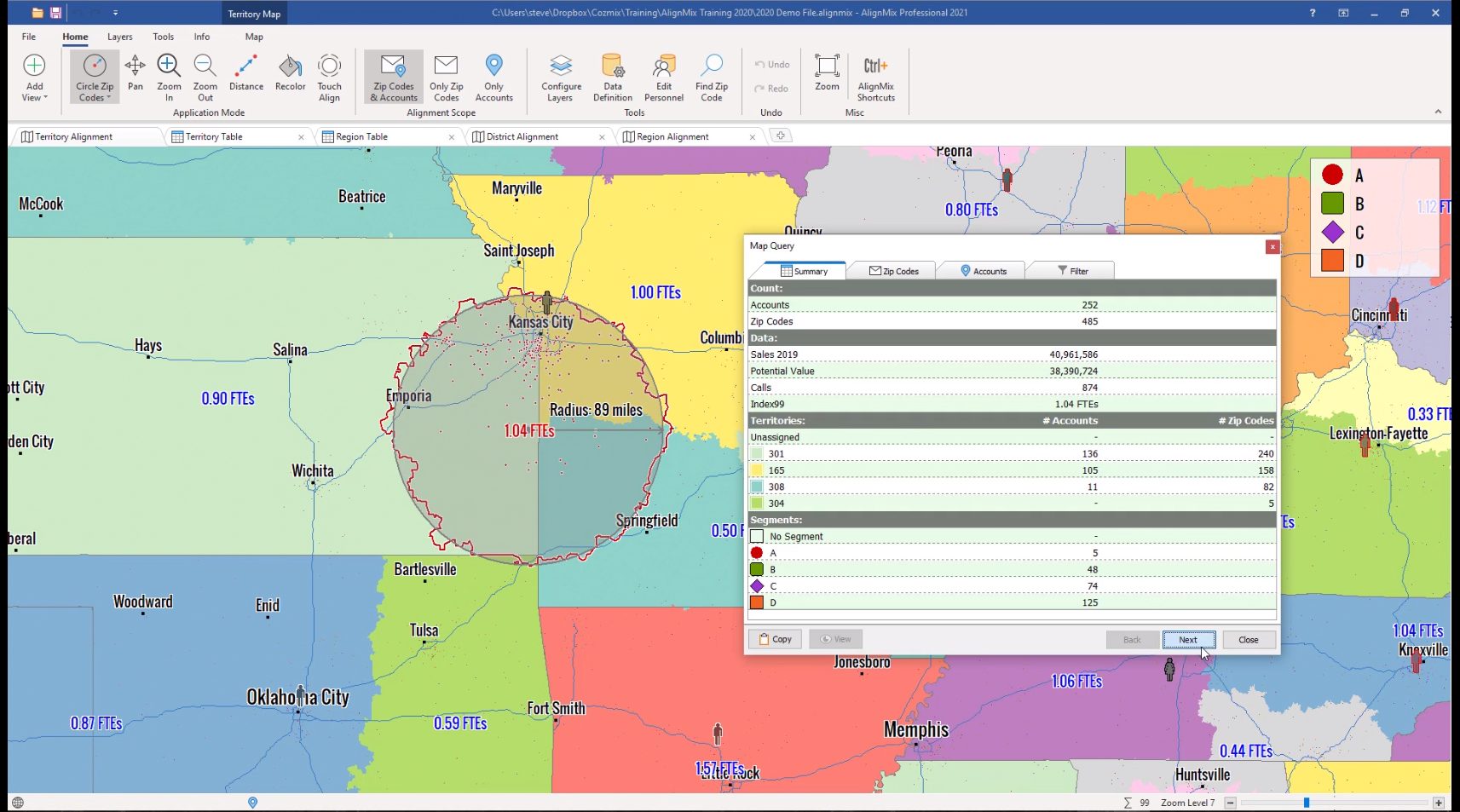Select the Touch Align tool
This screenshot has height=812, width=1460.
(329, 78)
